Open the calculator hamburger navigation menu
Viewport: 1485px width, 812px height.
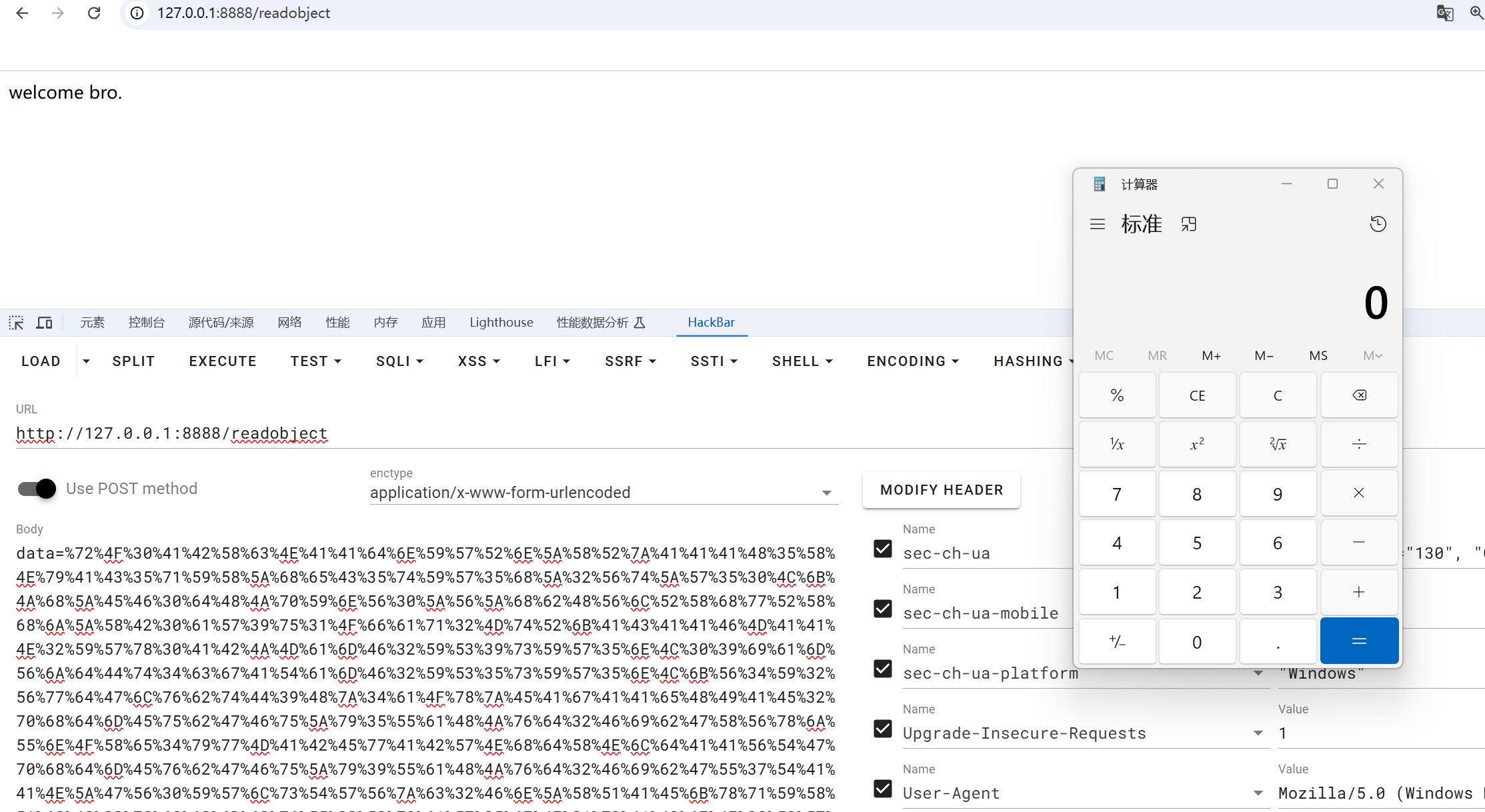click(x=1097, y=224)
